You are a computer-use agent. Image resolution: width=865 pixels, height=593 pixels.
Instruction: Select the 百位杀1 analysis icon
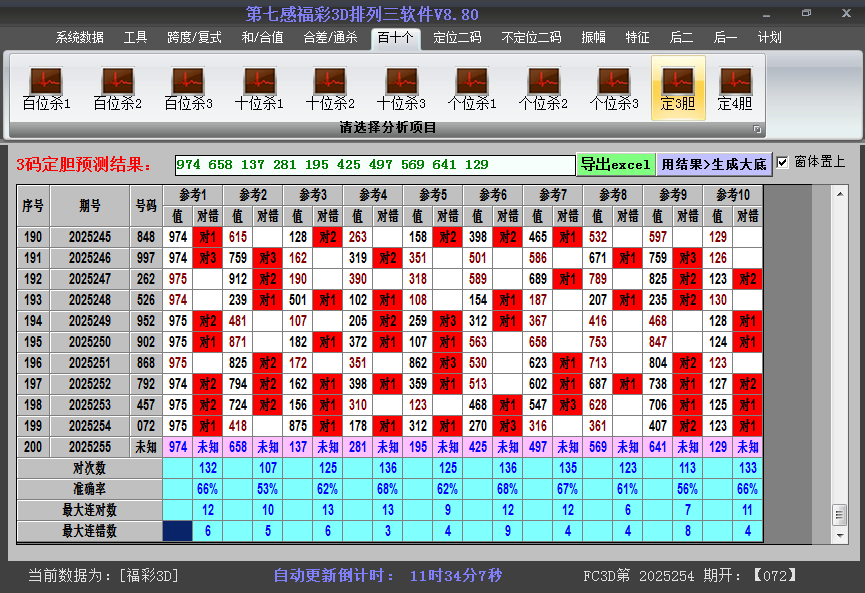[x=46, y=88]
